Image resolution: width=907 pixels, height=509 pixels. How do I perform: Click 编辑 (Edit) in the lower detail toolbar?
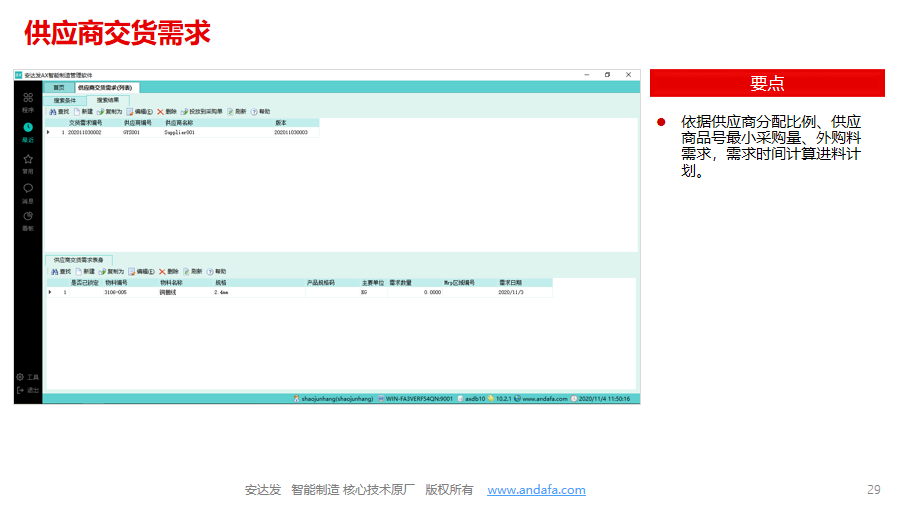point(140,271)
